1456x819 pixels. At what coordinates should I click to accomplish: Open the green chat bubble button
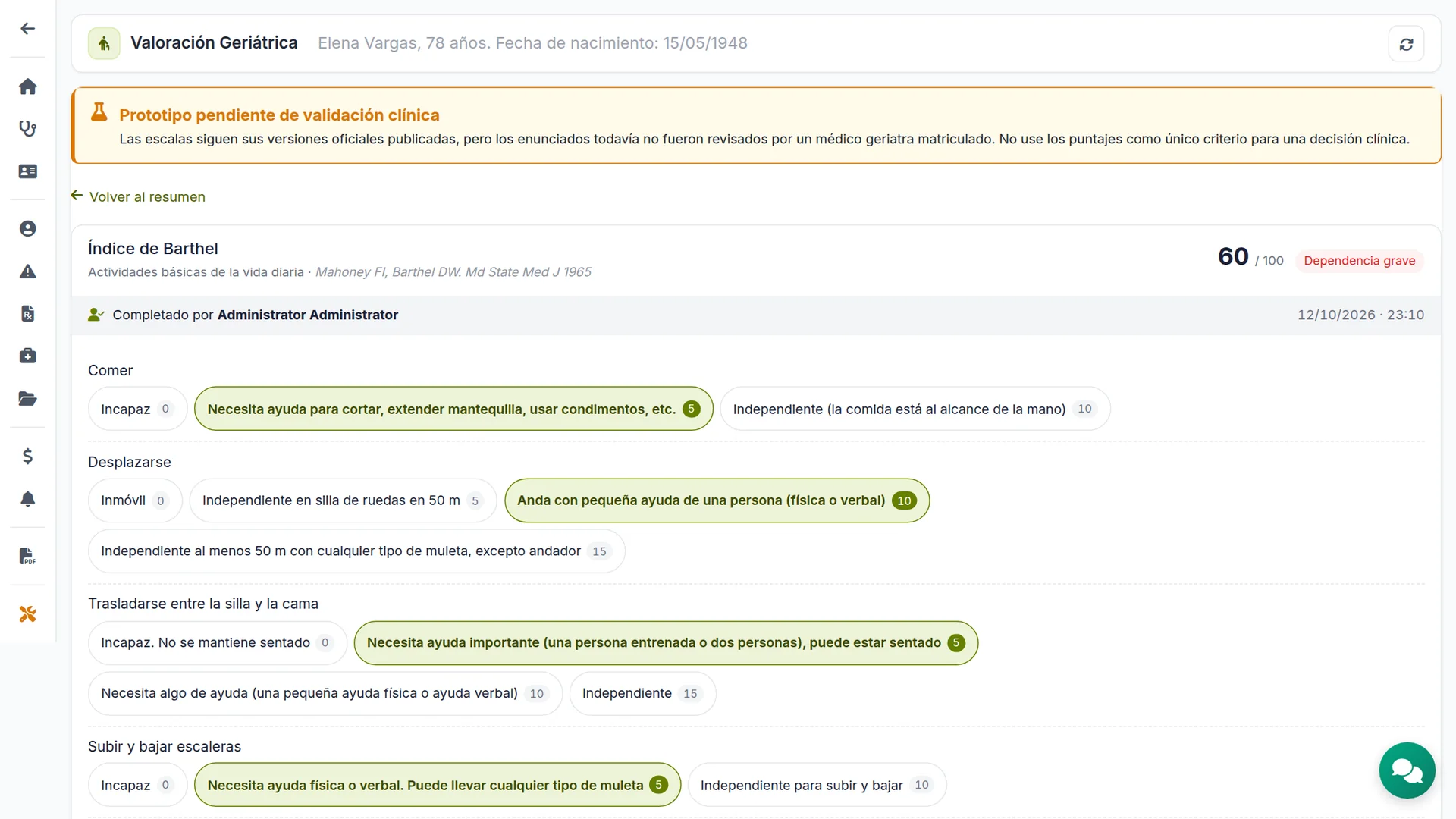pos(1407,770)
